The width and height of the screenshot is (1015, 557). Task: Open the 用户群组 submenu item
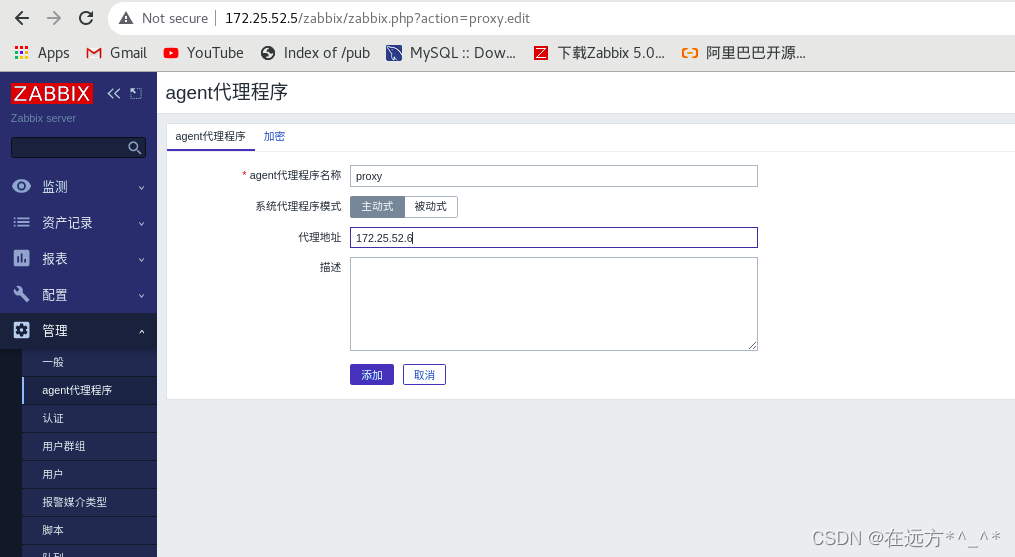pyautogui.click(x=89, y=446)
